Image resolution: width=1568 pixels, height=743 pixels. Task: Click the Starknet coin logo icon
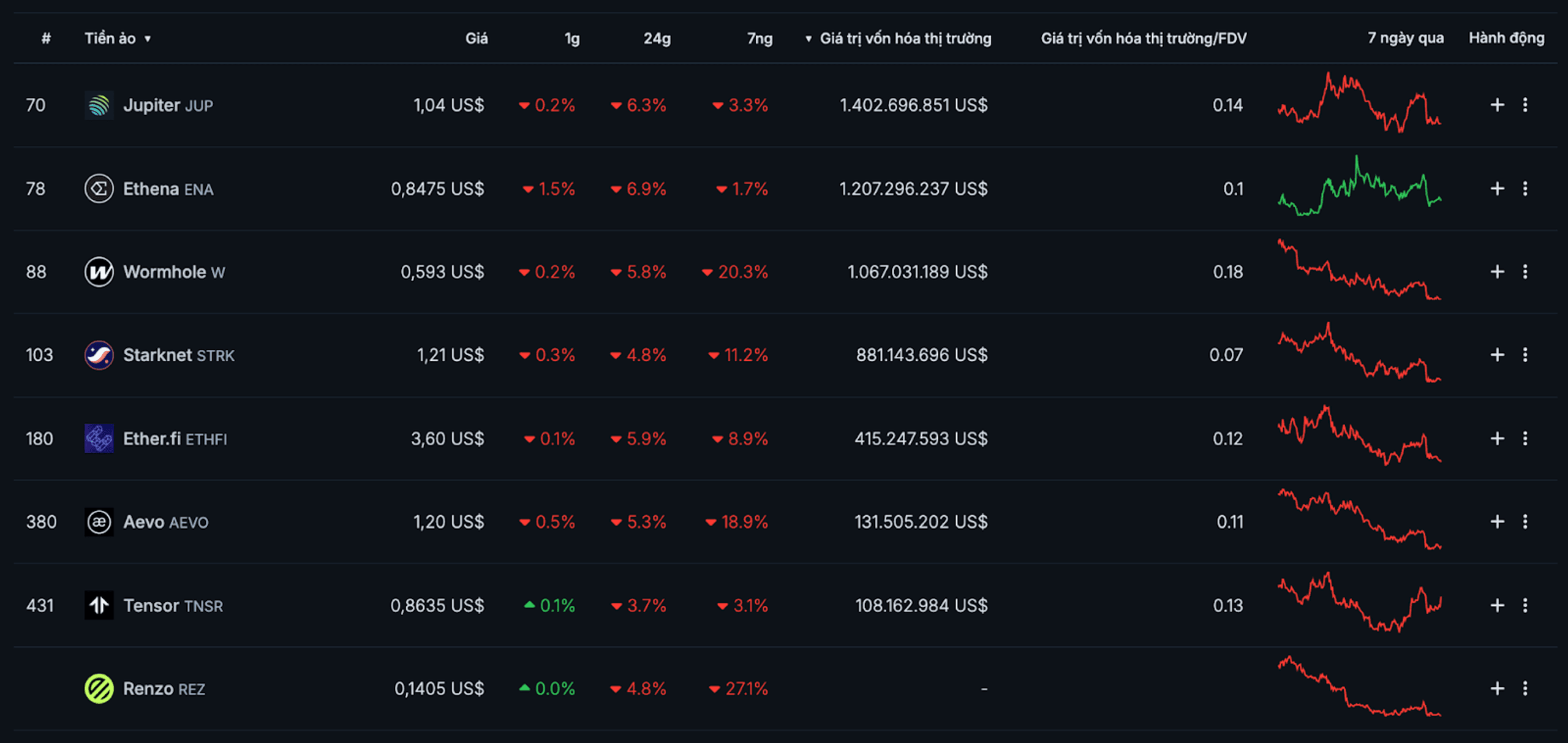(99, 355)
